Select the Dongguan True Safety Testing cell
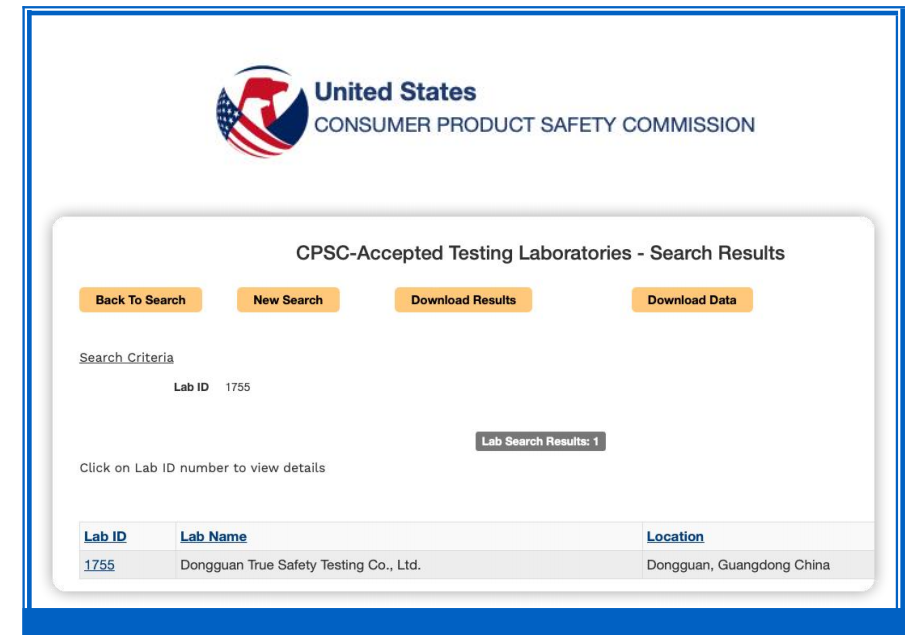The image size is (916, 635). pyautogui.click(x=300, y=565)
